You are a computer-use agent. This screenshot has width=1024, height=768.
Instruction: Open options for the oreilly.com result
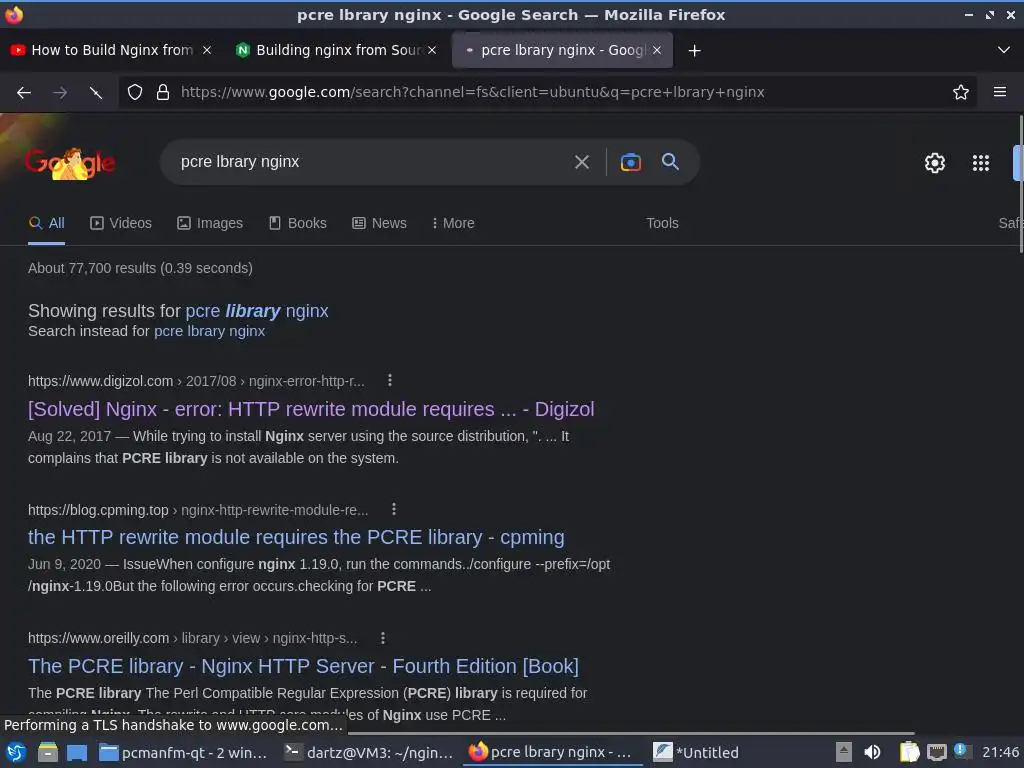(x=383, y=637)
